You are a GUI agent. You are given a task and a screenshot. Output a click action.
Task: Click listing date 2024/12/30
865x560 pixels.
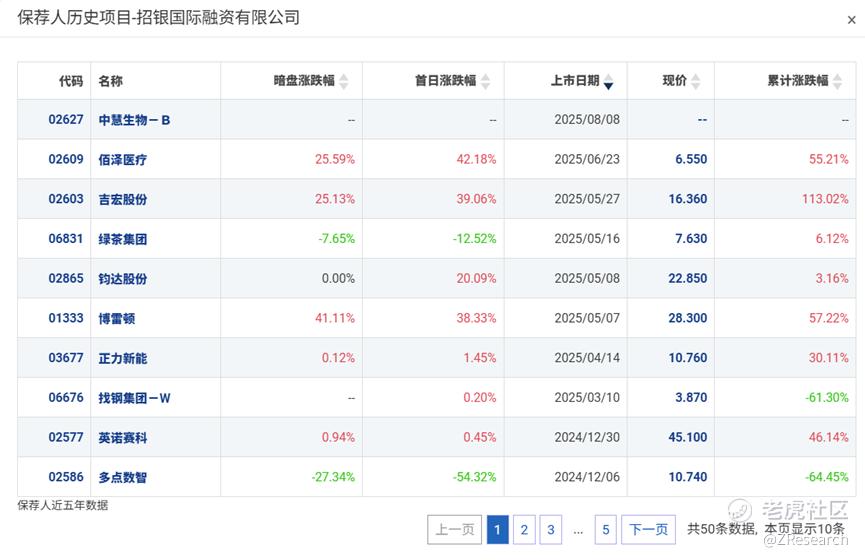point(587,438)
